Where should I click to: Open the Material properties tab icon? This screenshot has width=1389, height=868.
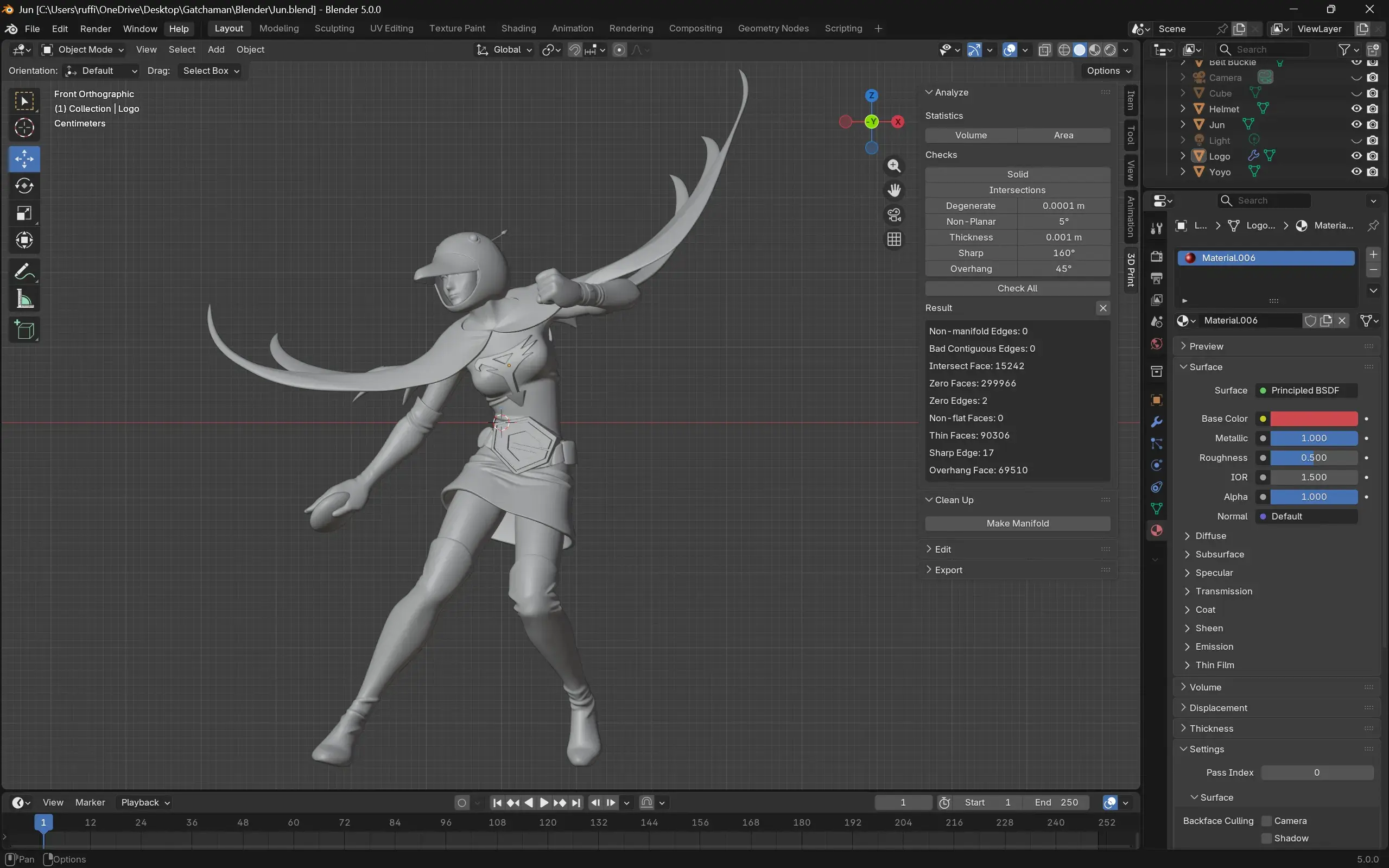[x=1157, y=530]
